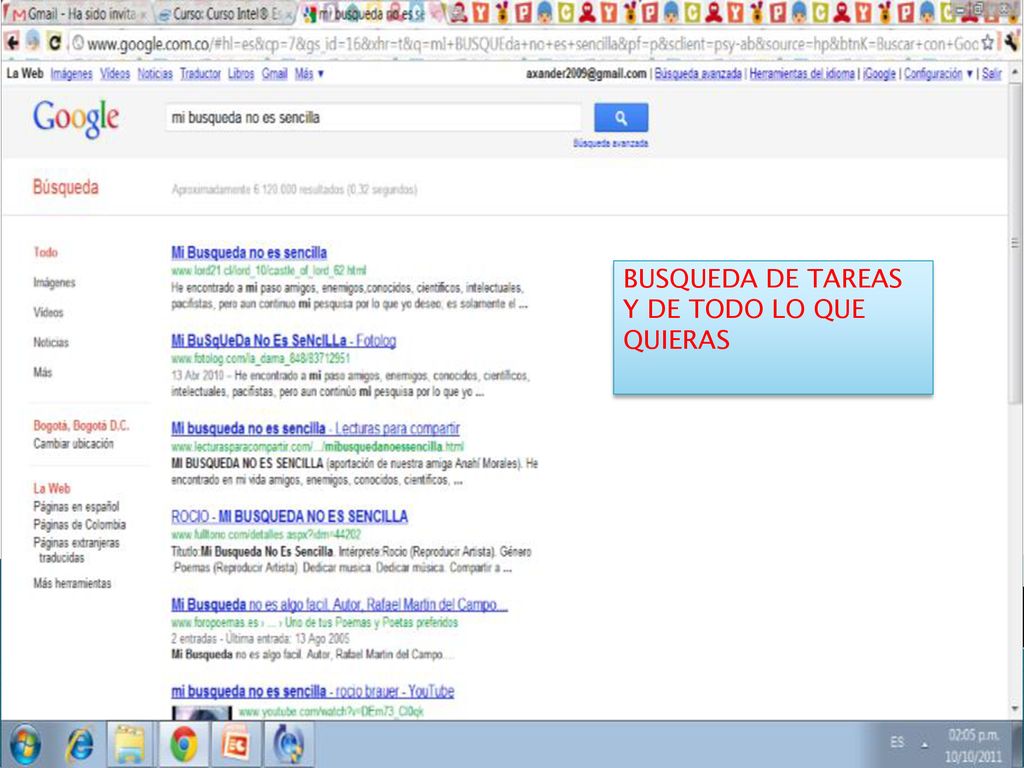This screenshot has width=1024, height=768.
Task: Click the BUSQUEDA DE TAREAS text box
Action: [x=773, y=327]
